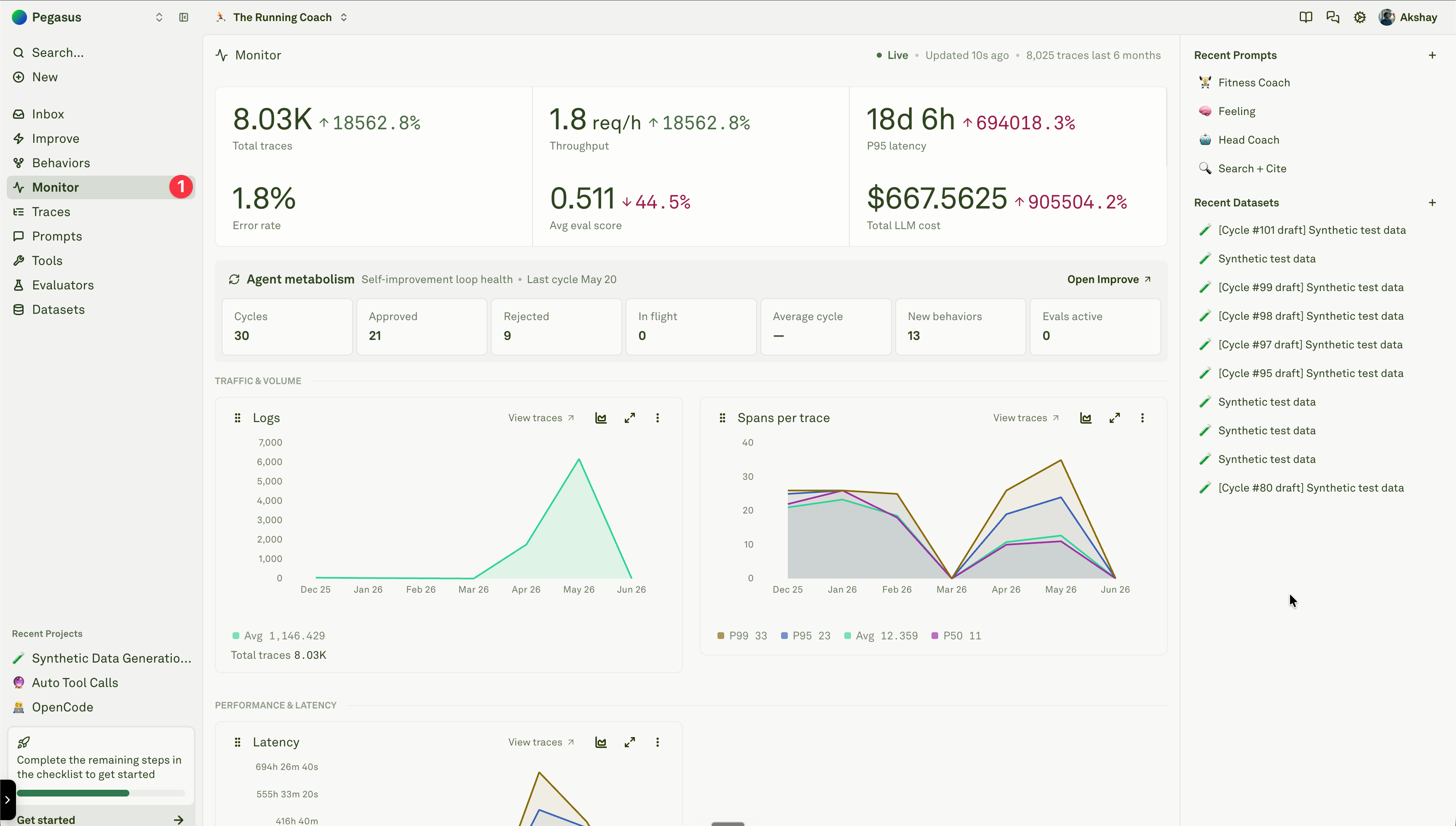Image resolution: width=1456 pixels, height=826 pixels.
Task: Add a new recent prompt with plus
Action: [x=1432, y=55]
